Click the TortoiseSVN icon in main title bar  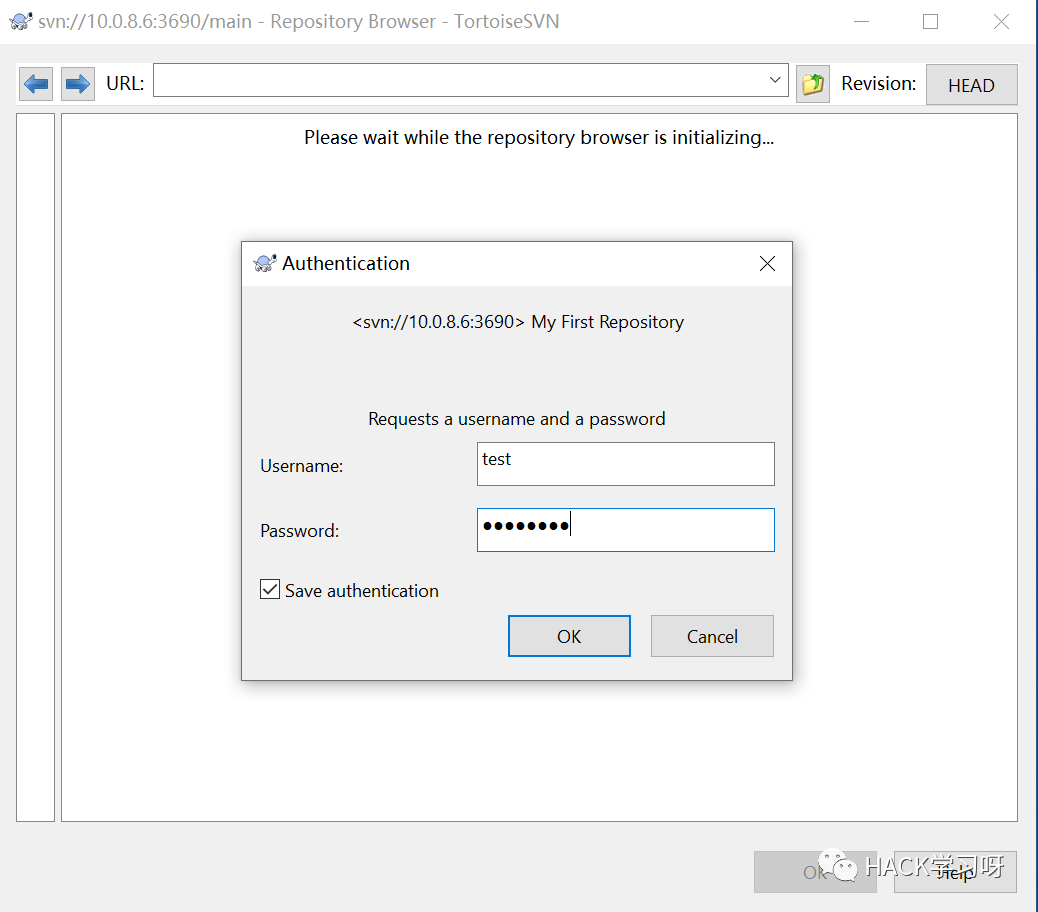21,21
